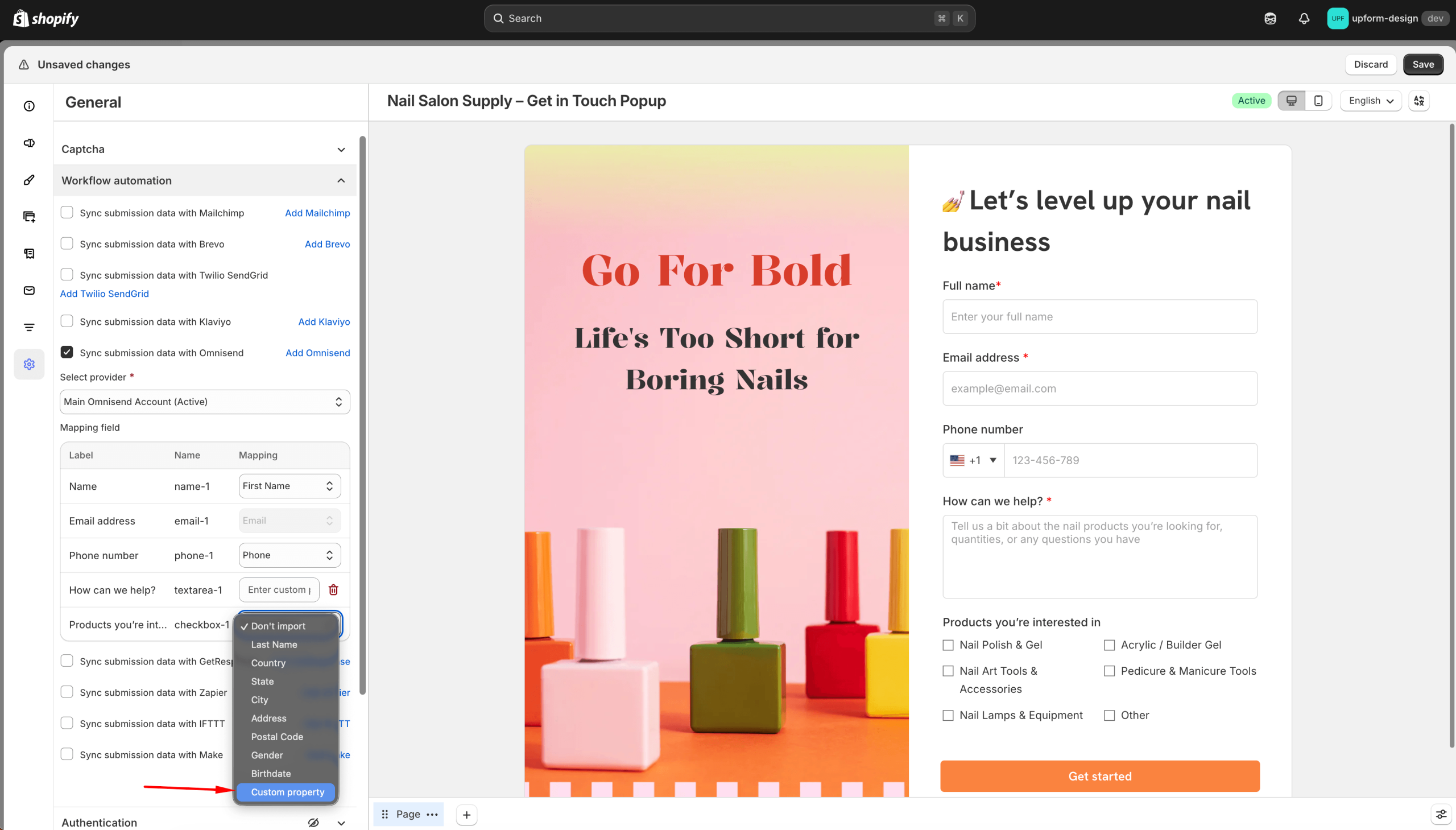Open the sliders icon at bottom right

(x=1441, y=815)
